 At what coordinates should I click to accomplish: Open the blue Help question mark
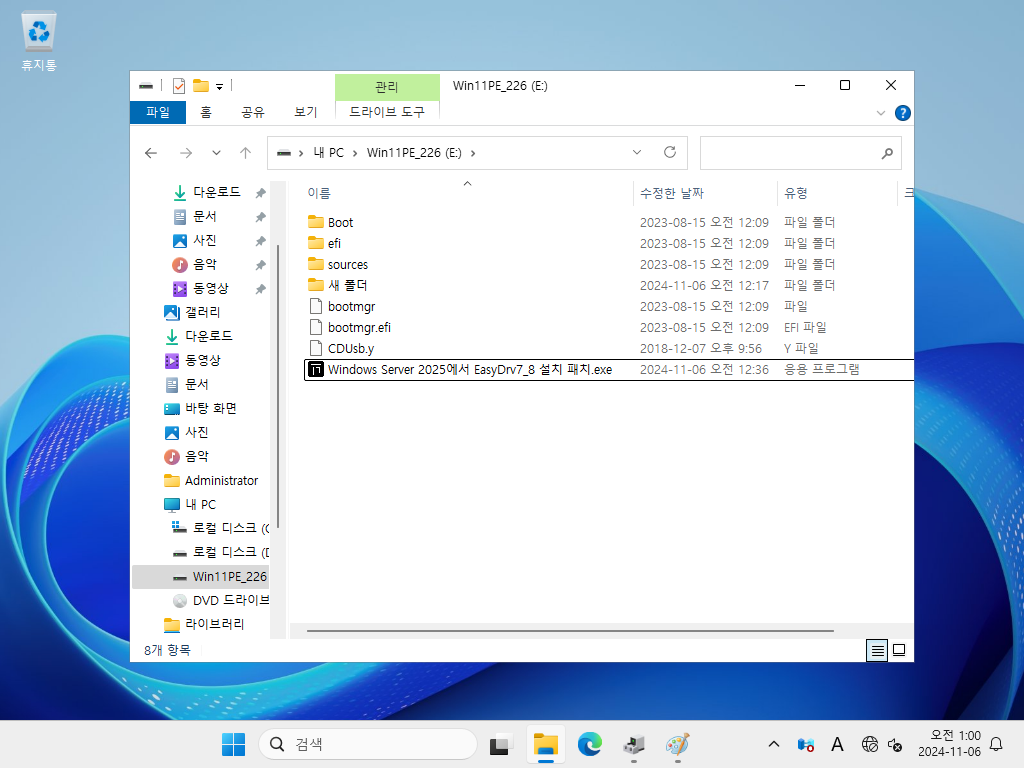point(903,113)
